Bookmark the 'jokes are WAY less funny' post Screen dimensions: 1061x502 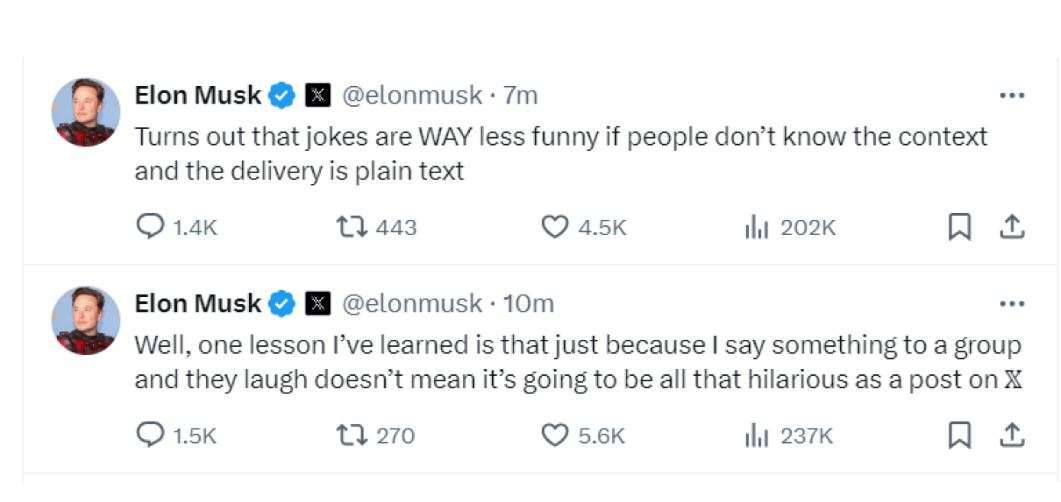pyautogui.click(x=959, y=228)
